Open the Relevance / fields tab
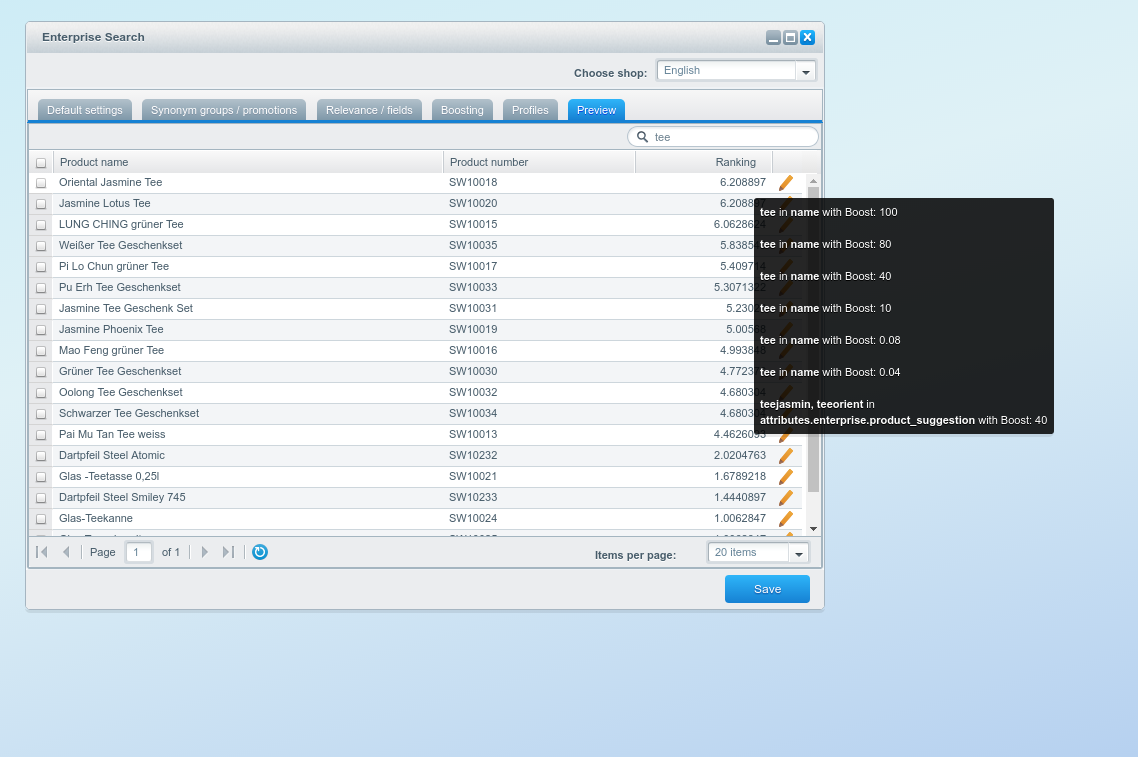 point(369,110)
